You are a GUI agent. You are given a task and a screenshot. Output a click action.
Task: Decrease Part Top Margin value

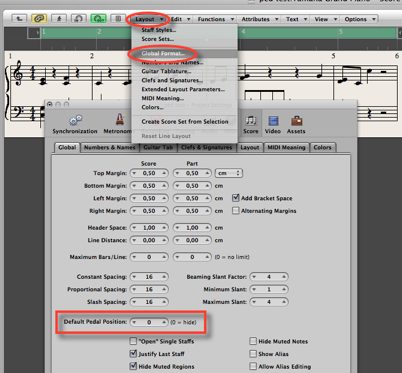[177, 173]
